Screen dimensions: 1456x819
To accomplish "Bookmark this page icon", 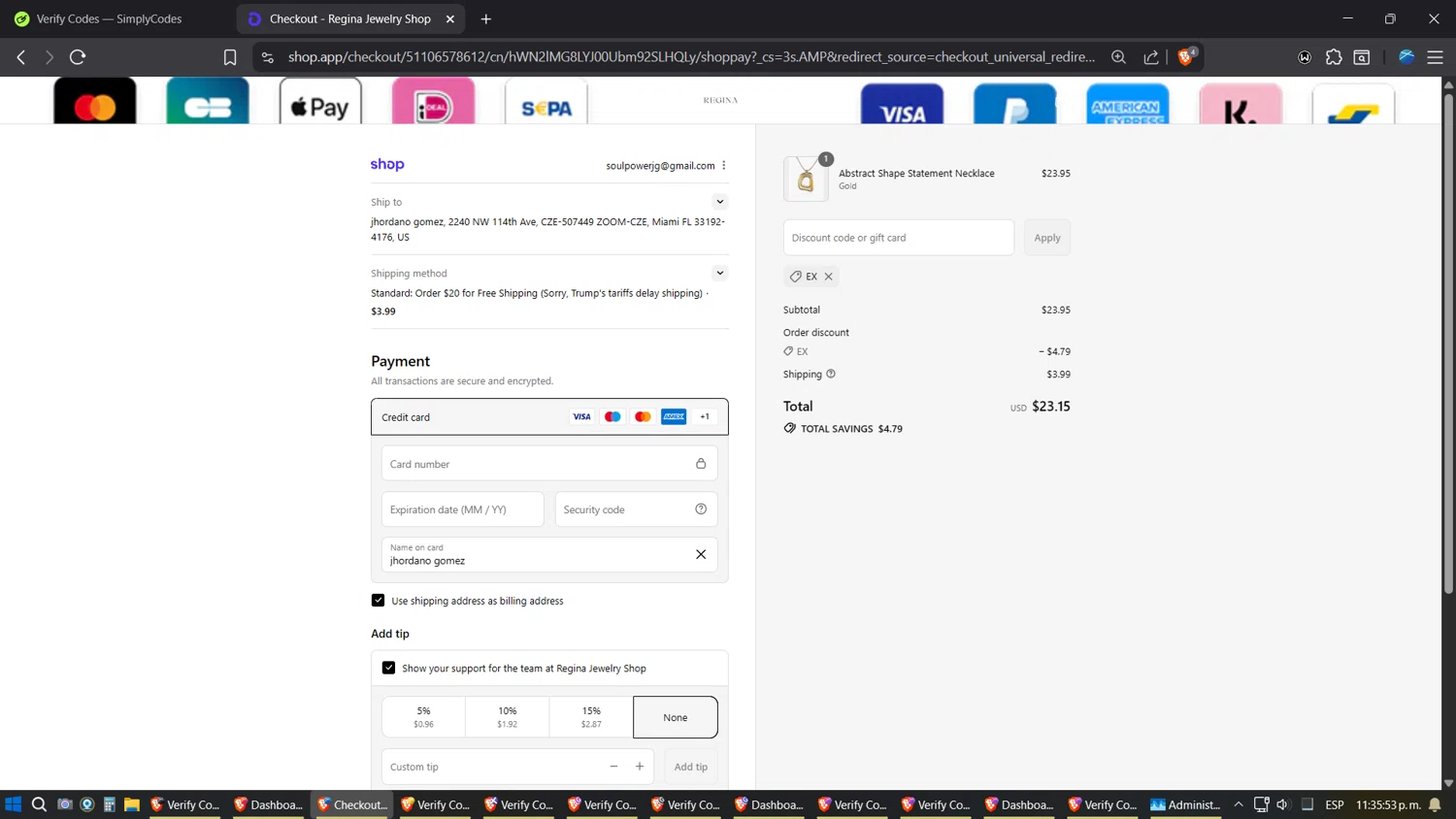I will point(230,57).
